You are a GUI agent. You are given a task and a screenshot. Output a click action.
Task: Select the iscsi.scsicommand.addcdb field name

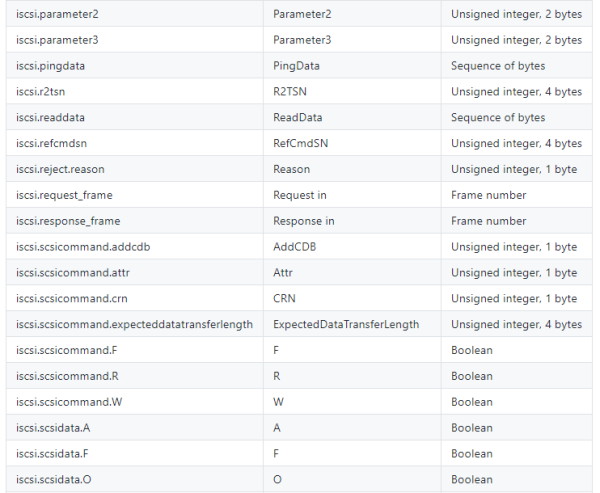pos(83,247)
